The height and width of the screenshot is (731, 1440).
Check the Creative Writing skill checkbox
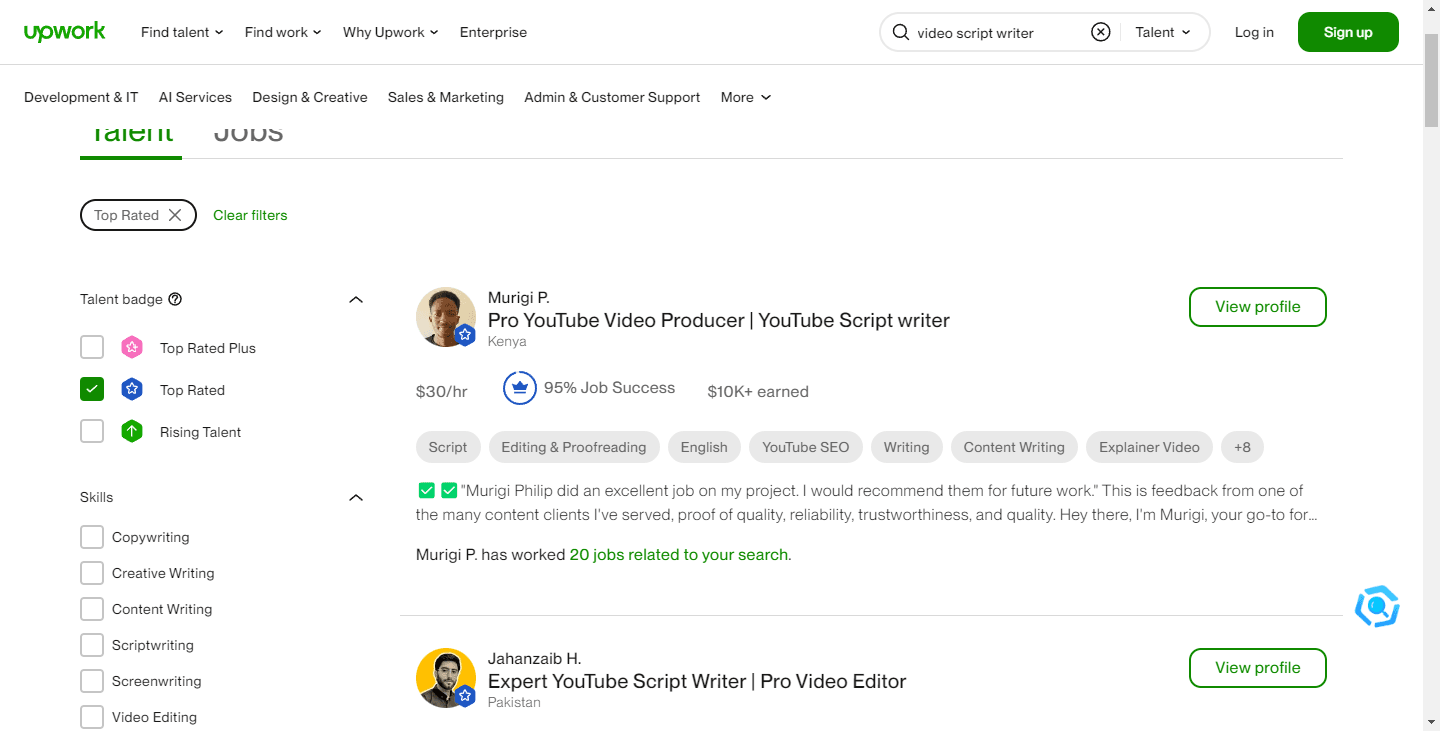coord(92,573)
